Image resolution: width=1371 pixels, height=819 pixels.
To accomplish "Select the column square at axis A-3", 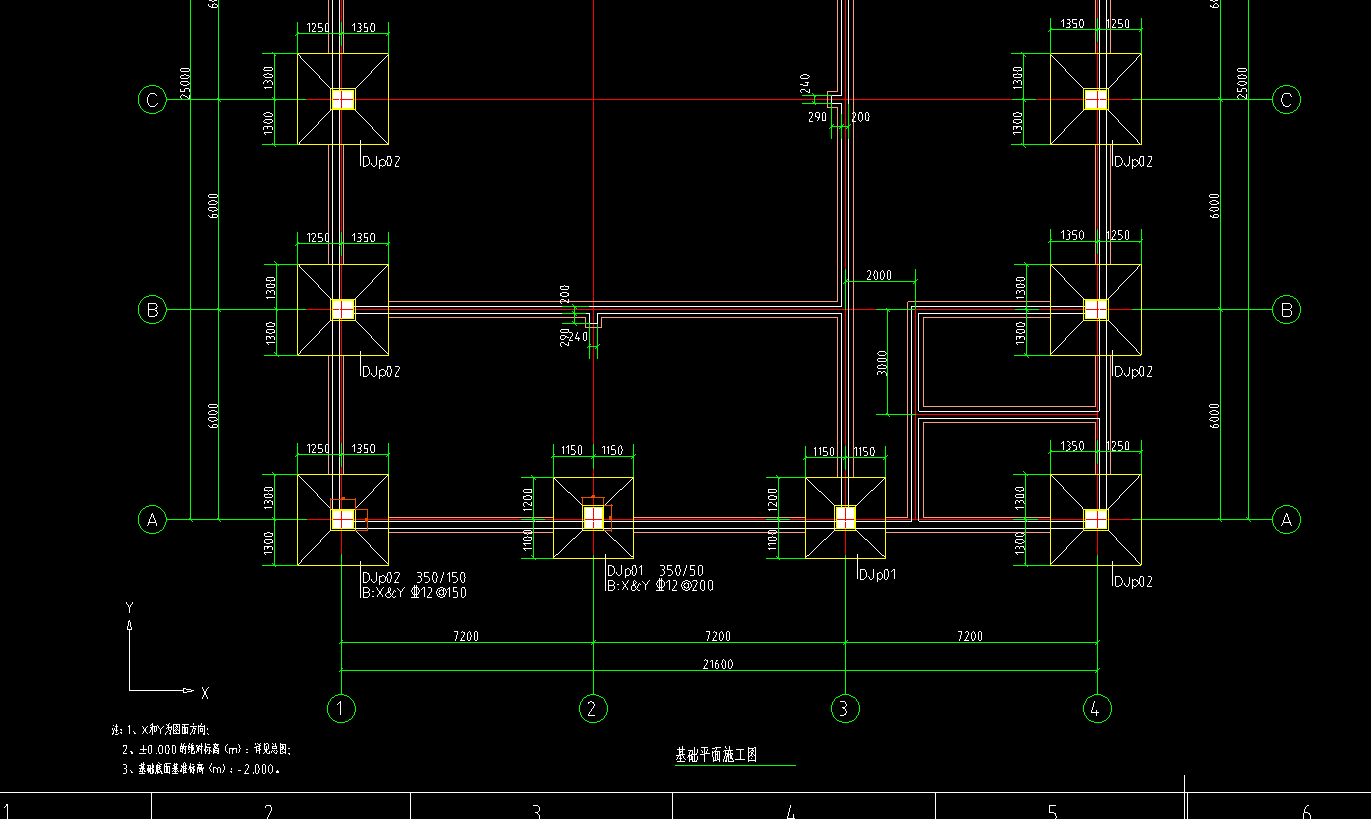I will (846, 517).
